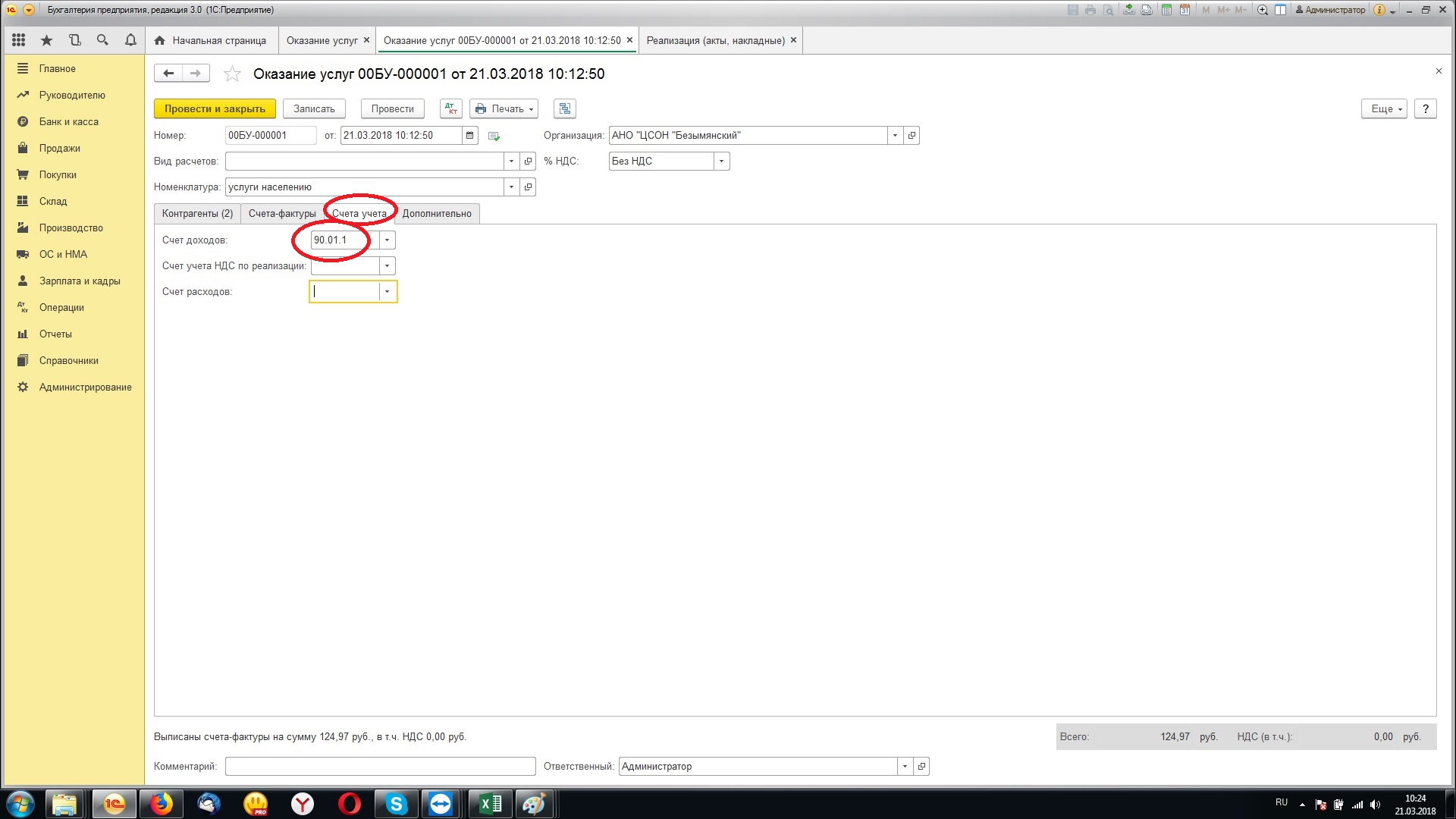Expand the % НДС dropdown

[721, 162]
